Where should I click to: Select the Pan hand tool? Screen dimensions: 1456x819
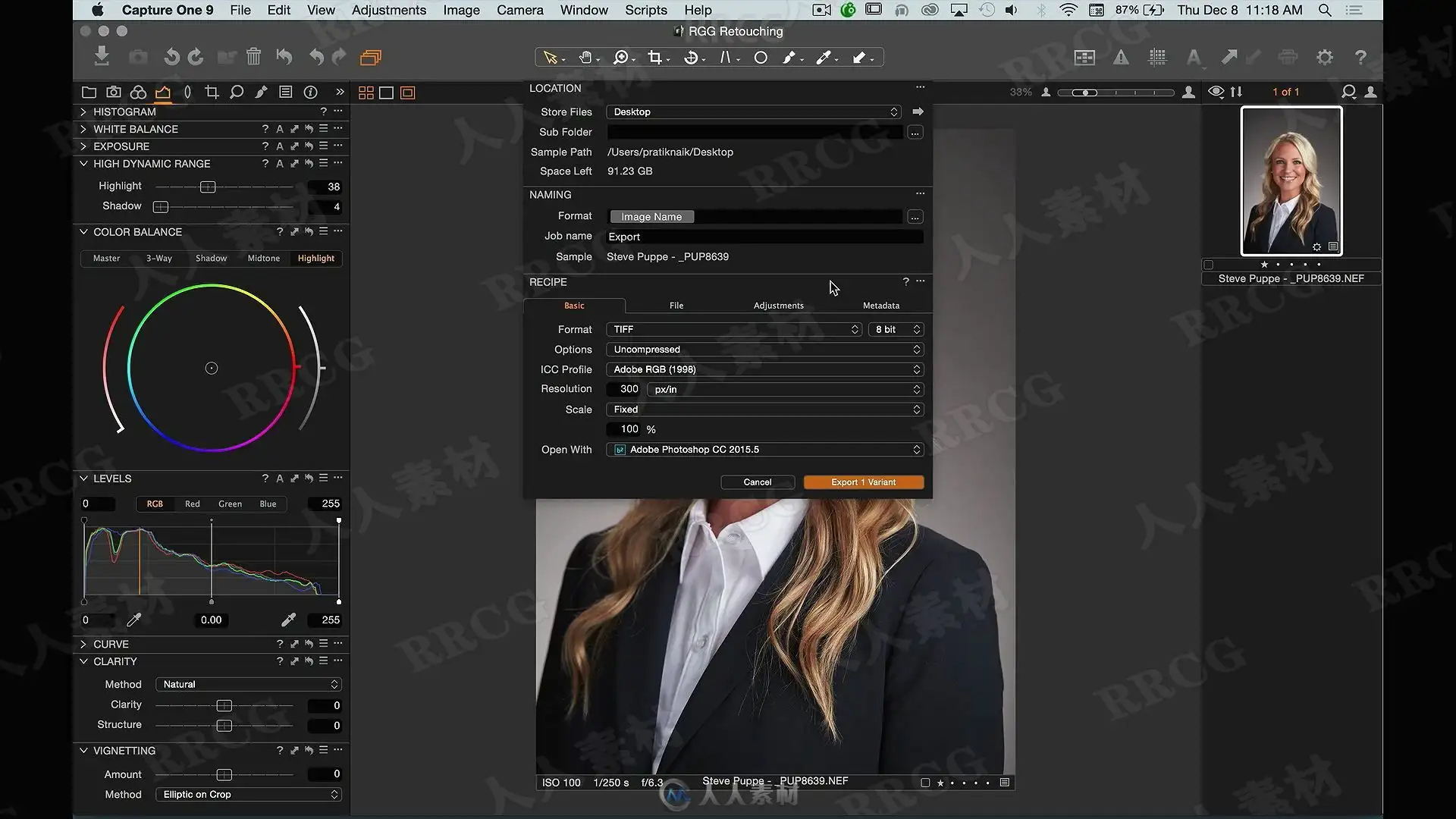[x=585, y=58]
